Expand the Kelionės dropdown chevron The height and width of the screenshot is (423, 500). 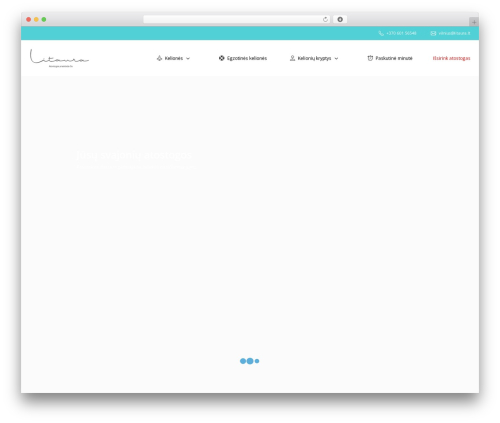188,58
